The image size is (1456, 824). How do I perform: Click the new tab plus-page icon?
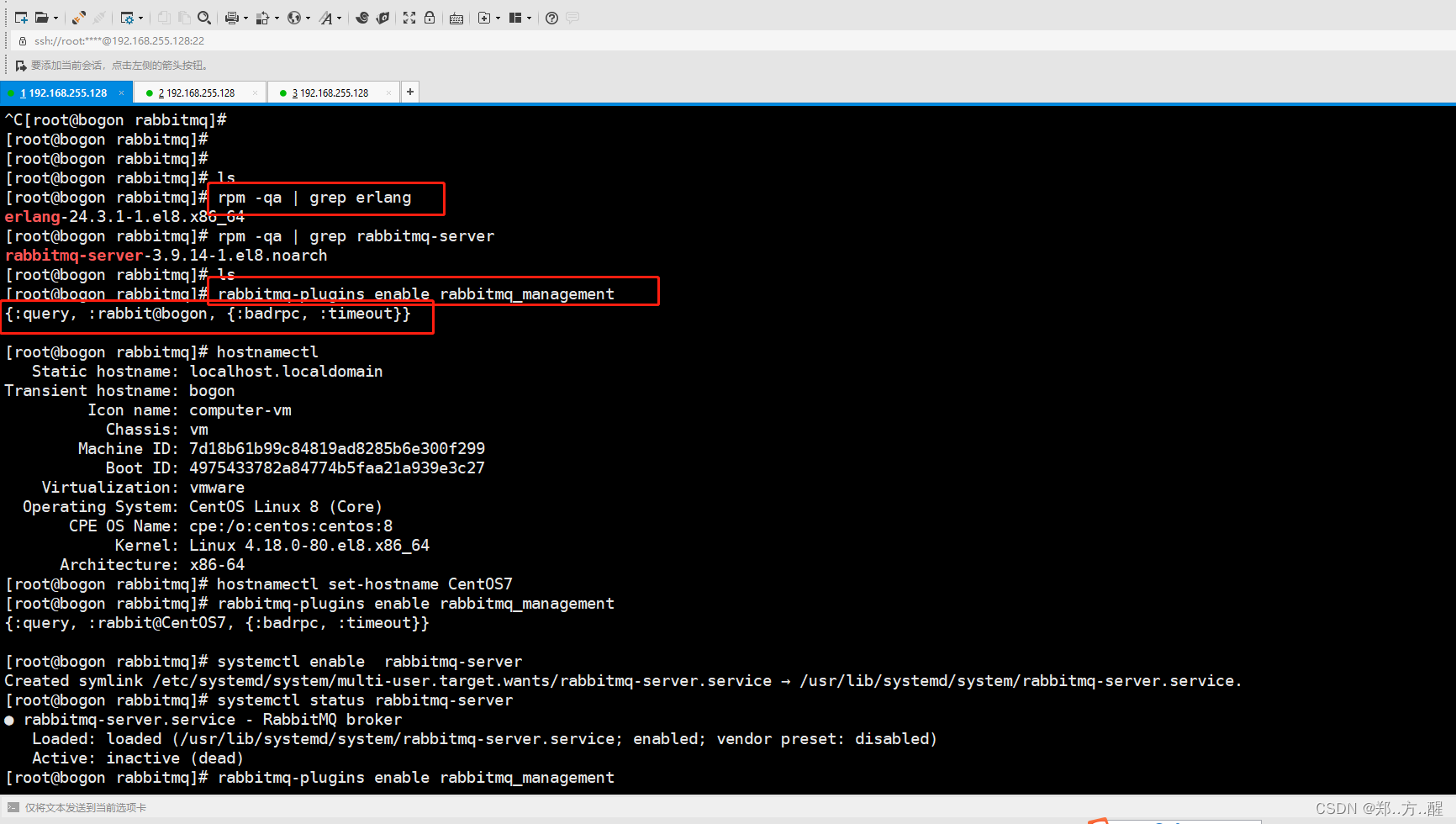click(x=484, y=18)
